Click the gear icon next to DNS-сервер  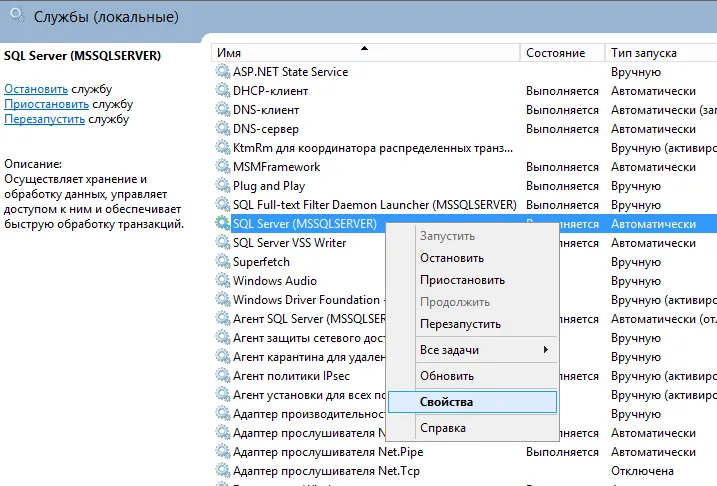click(x=223, y=128)
